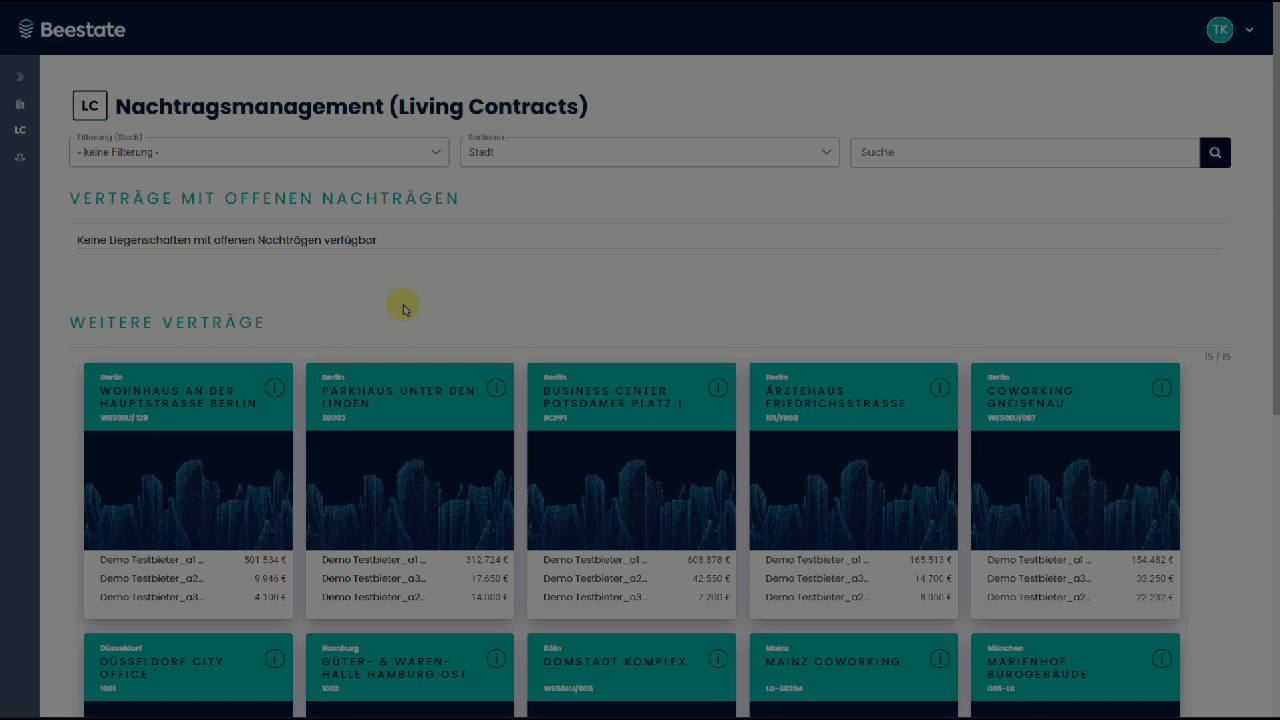1280x720 pixels.
Task: Click info icon on Düsseldorf City Office
Action: click(275, 659)
